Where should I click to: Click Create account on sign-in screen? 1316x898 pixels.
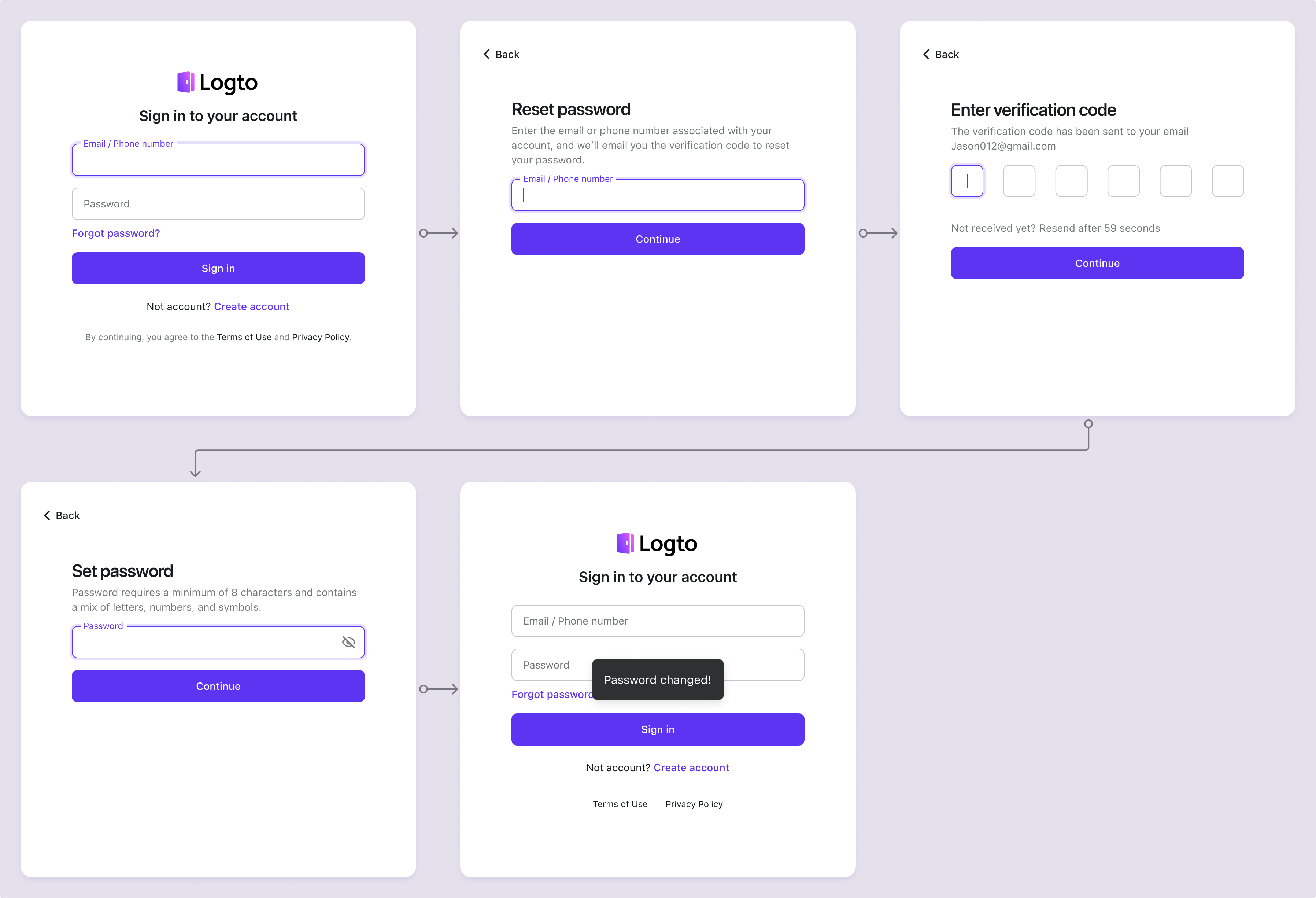coord(251,306)
